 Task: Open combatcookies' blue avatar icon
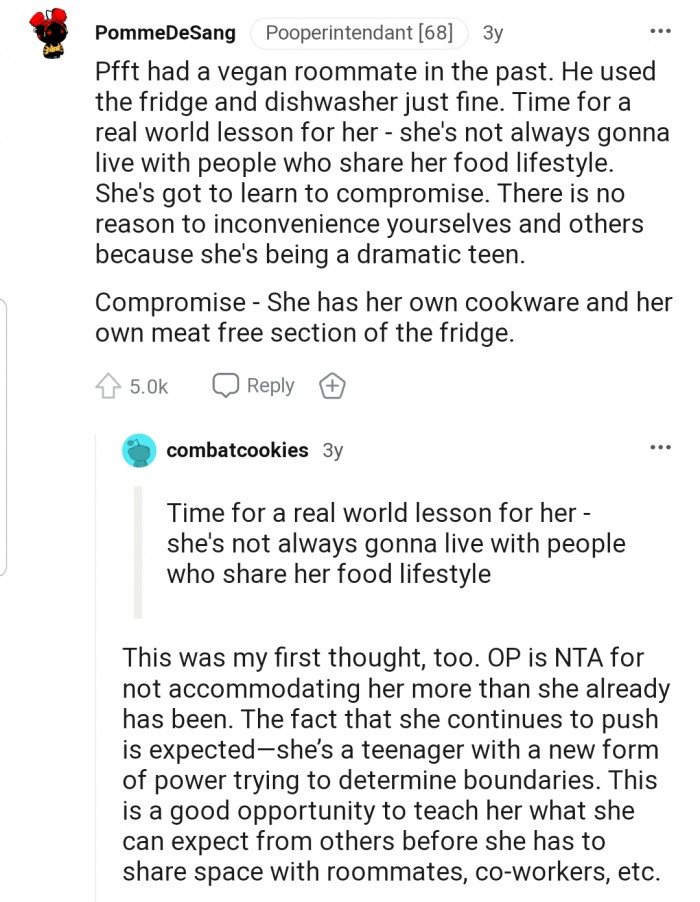pos(139,451)
